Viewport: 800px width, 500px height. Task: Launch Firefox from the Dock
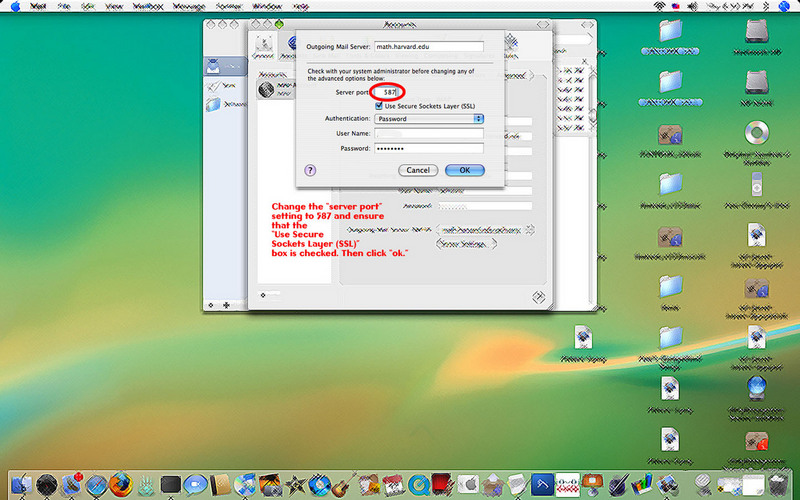point(121,485)
